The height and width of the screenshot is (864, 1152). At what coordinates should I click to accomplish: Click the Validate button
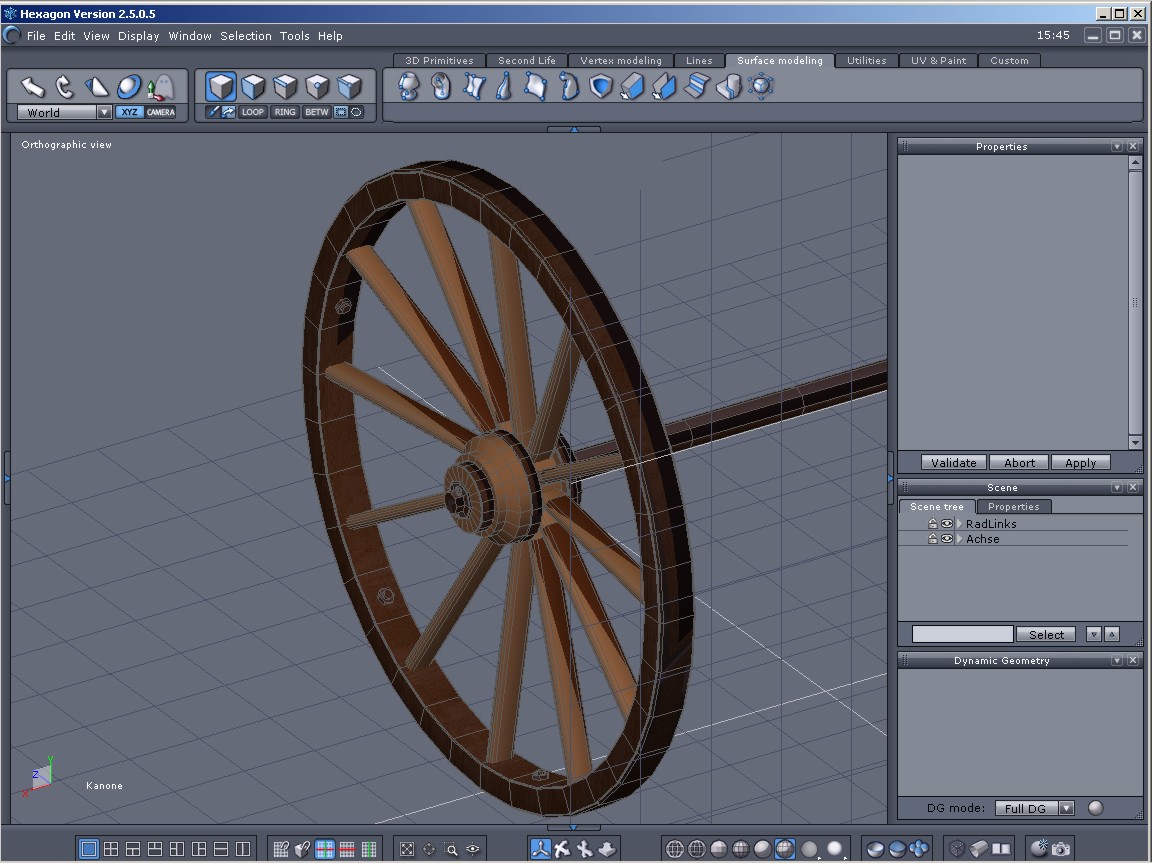click(954, 463)
